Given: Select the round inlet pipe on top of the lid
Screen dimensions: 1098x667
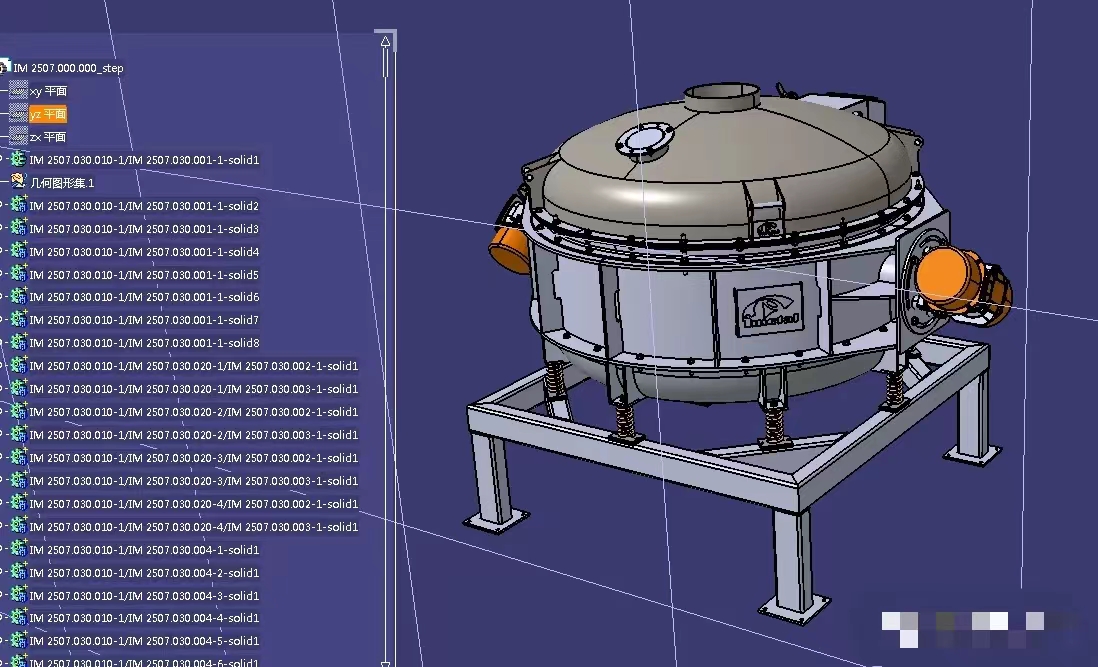Looking at the screenshot, I should point(722,98).
